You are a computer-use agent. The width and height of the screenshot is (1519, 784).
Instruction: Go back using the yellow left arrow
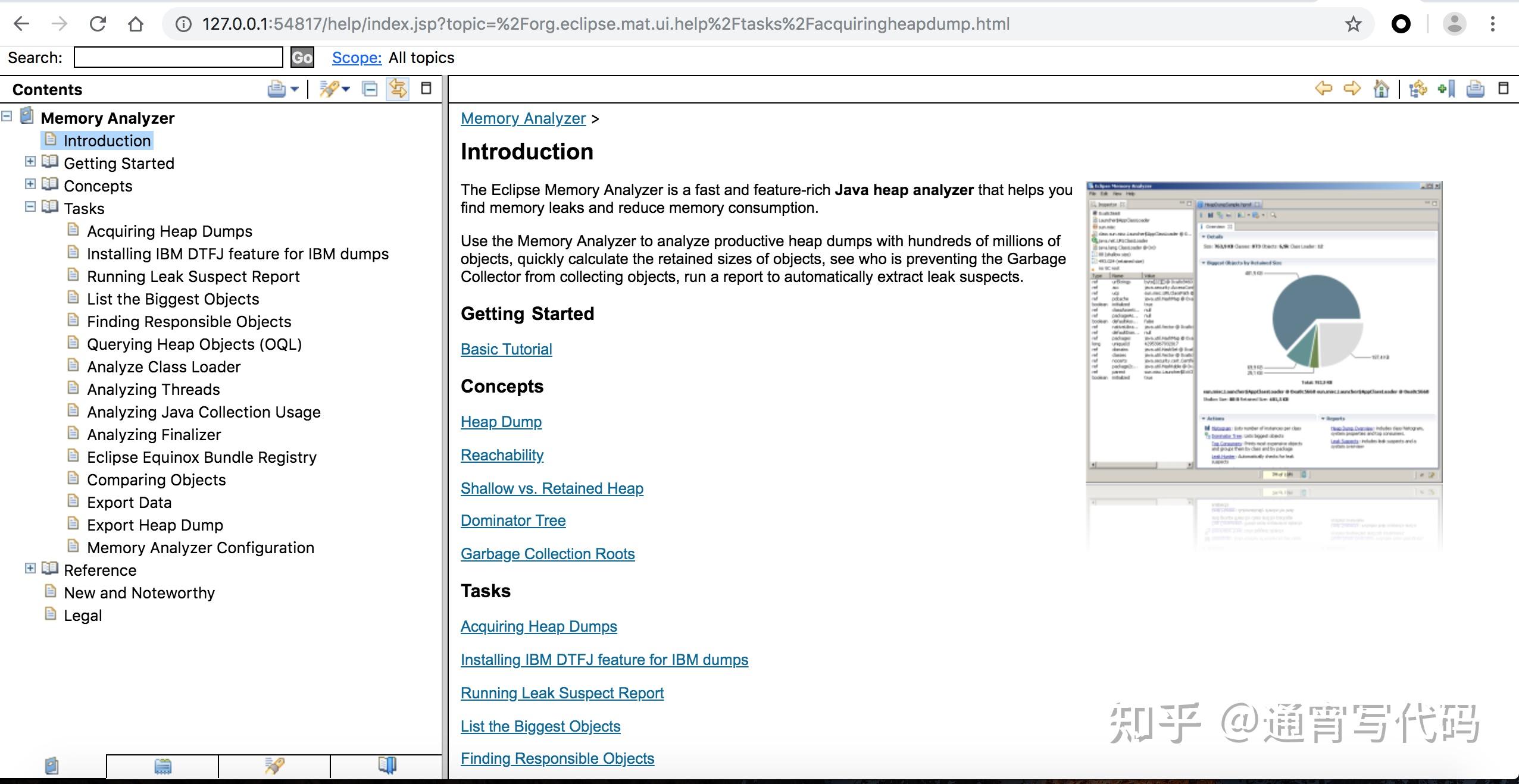[x=1324, y=89]
